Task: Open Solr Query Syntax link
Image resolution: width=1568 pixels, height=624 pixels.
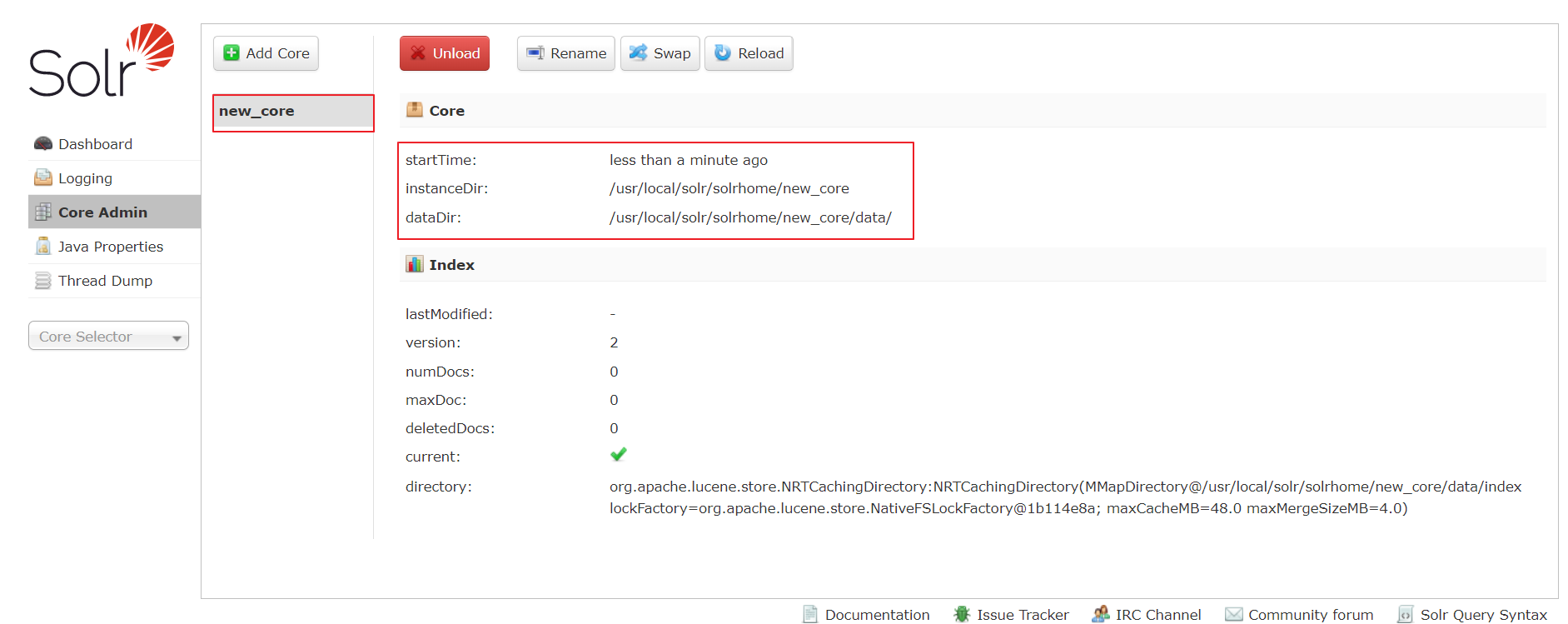Action: 1483,614
